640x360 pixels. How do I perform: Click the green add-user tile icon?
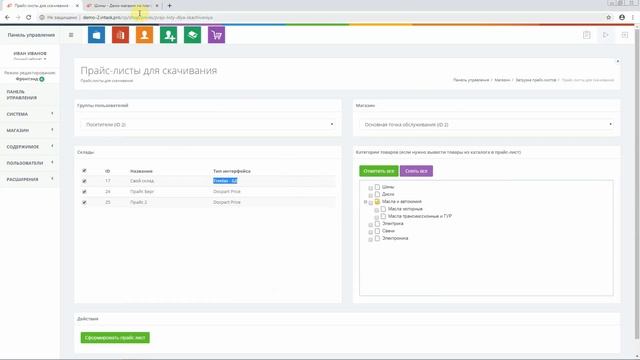coord(169,35)
